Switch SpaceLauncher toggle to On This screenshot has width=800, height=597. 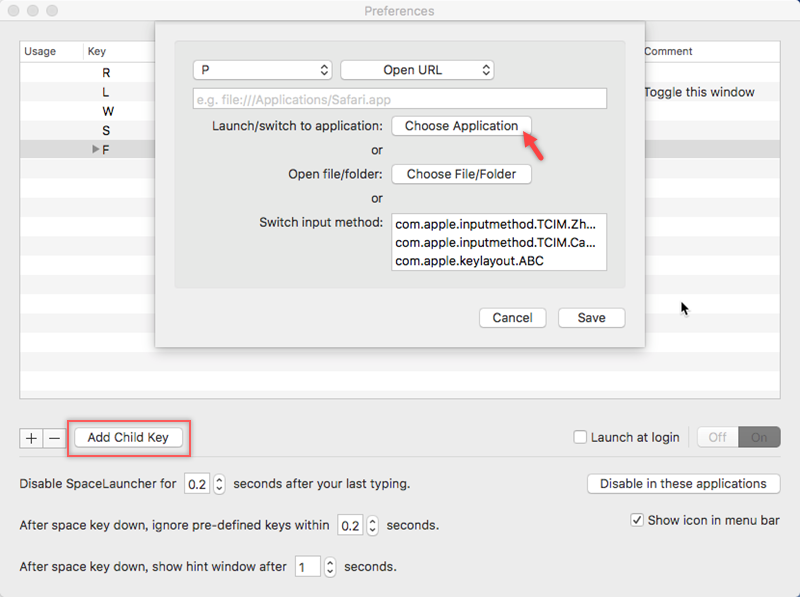[759, 437]
